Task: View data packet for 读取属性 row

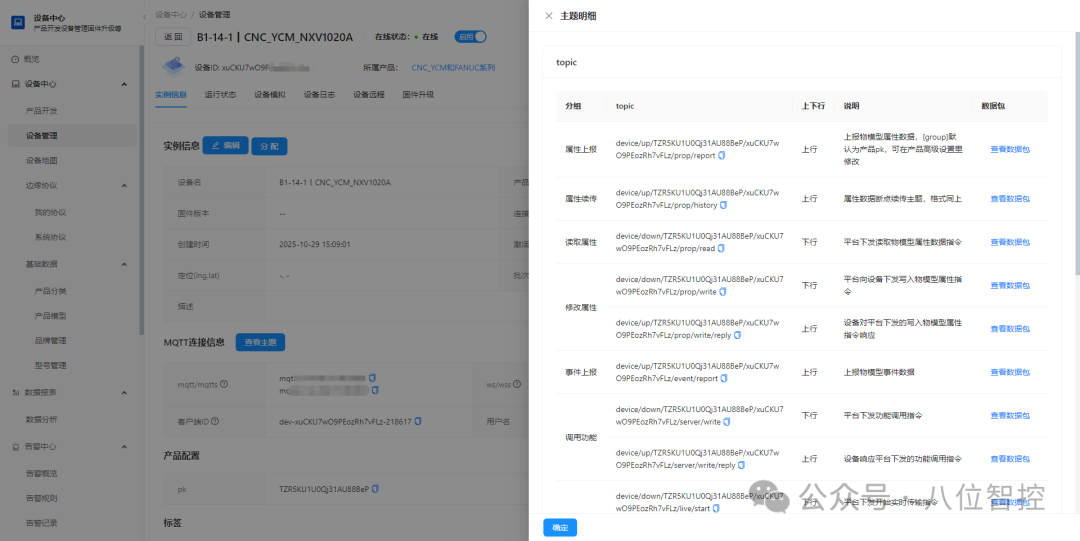Action: click(1010, 242)
